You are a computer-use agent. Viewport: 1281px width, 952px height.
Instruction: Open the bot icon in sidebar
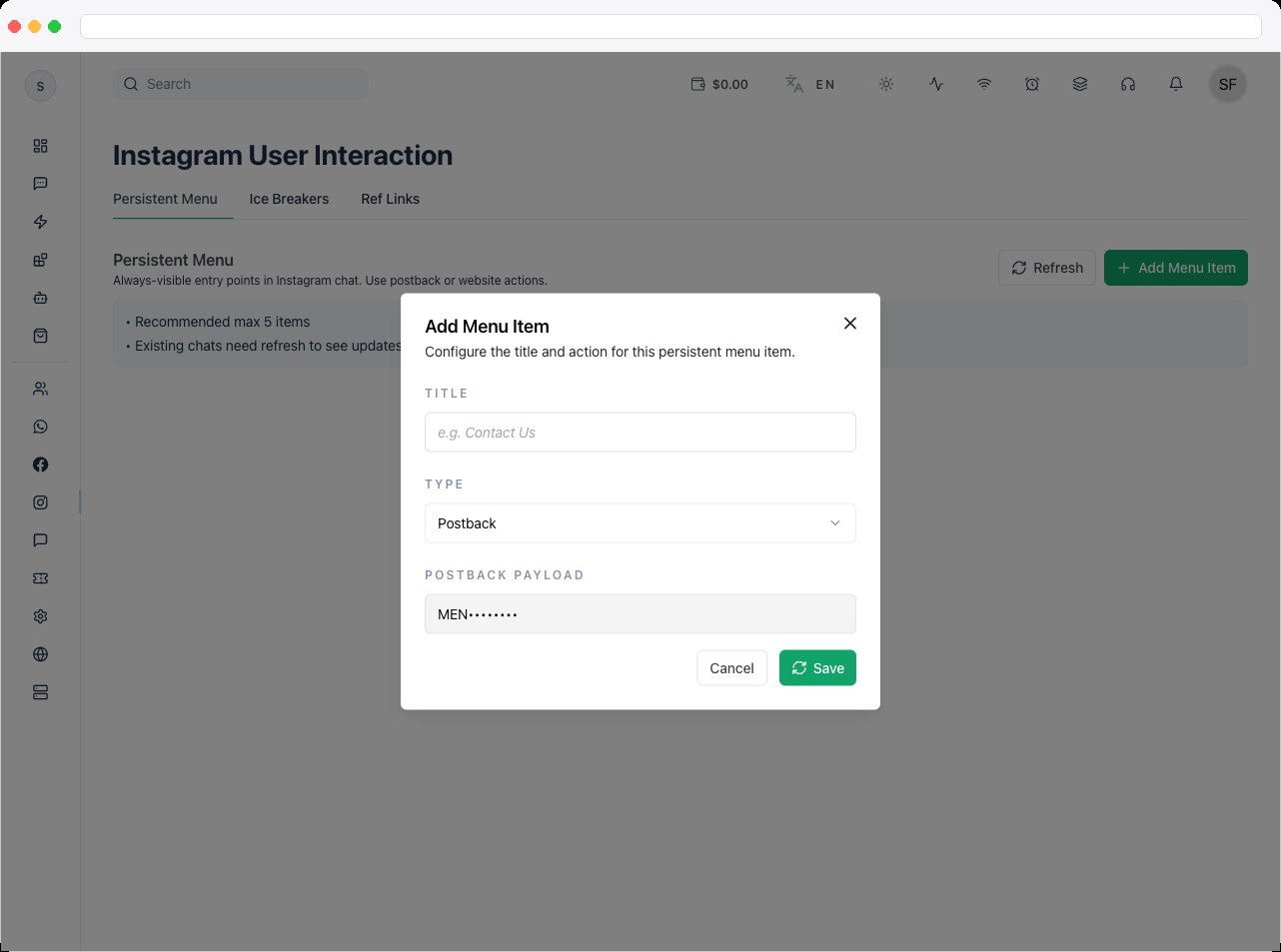(40, 298)
